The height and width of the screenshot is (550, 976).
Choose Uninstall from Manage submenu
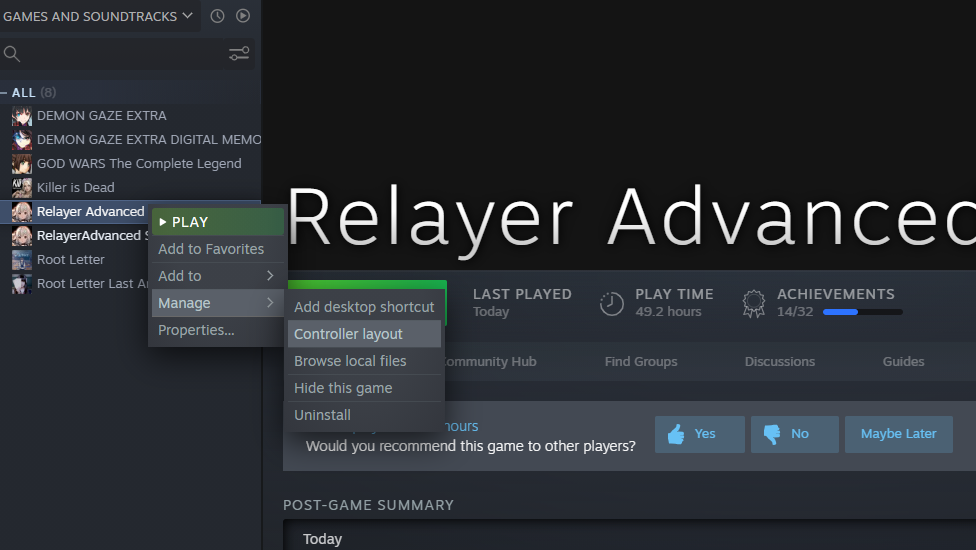point(364,415)
